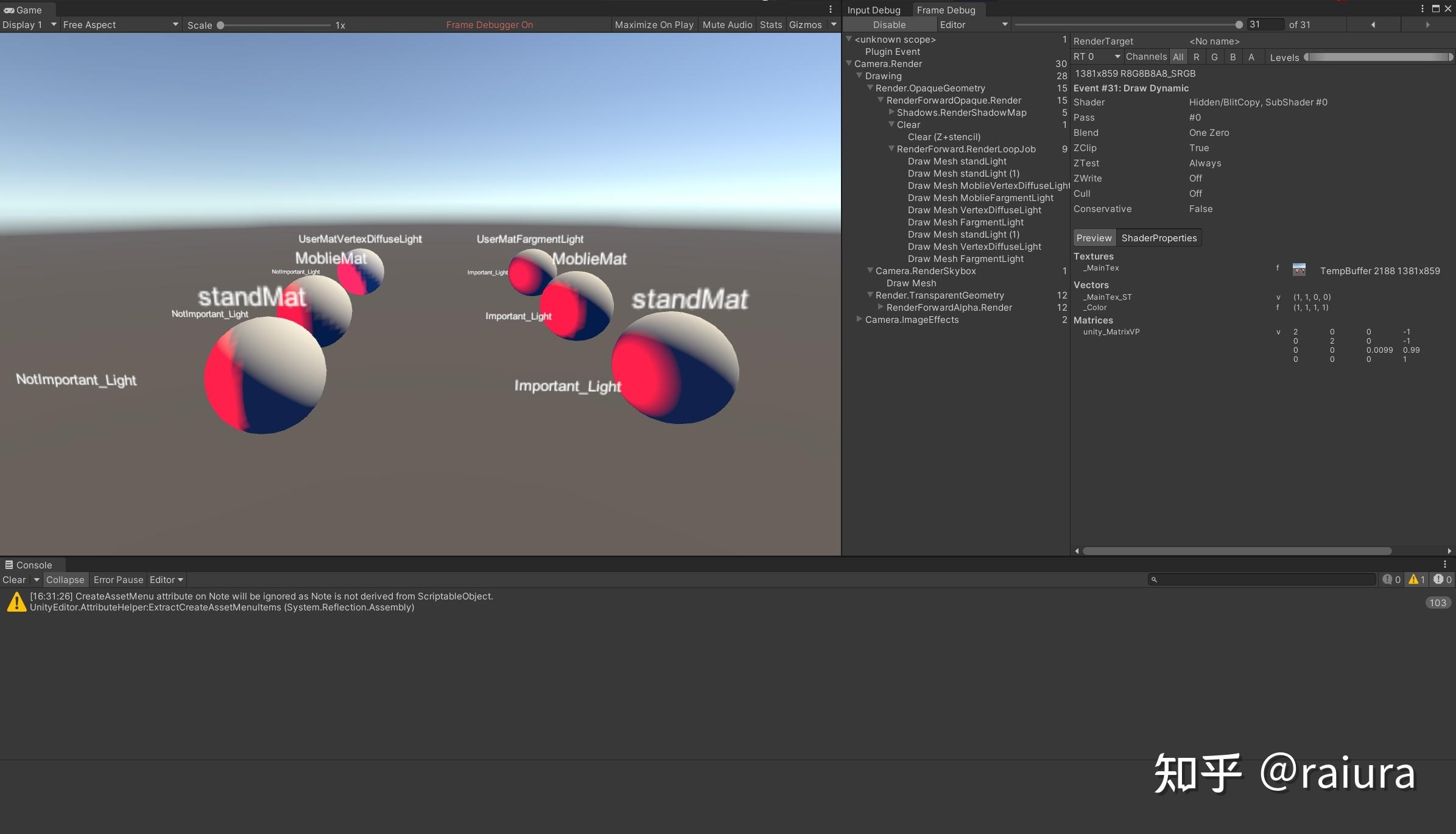Expand the Camera.ImageEffects tree node
Image resolution: width=1456 pixels, height=834 pixels.
click(x=859, y=319)
